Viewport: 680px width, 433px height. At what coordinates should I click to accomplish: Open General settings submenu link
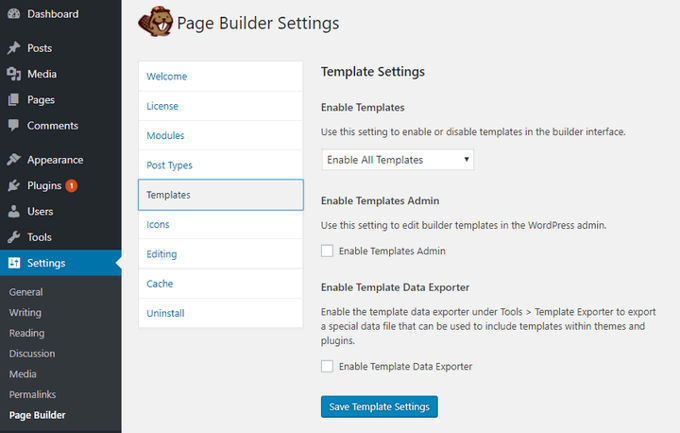click(x=26, y=292)
